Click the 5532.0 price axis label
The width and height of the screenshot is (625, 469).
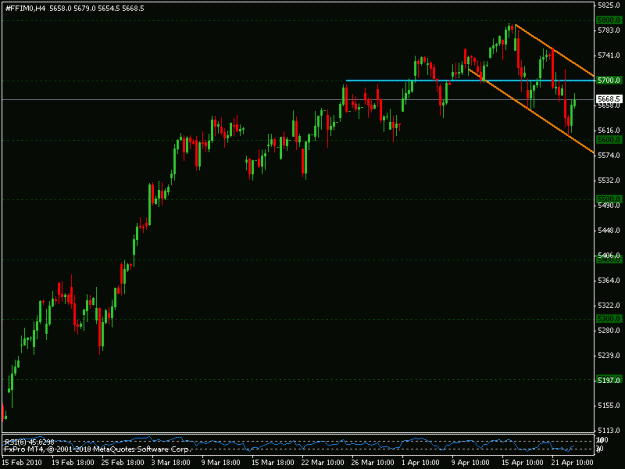(x=609, y=180)
